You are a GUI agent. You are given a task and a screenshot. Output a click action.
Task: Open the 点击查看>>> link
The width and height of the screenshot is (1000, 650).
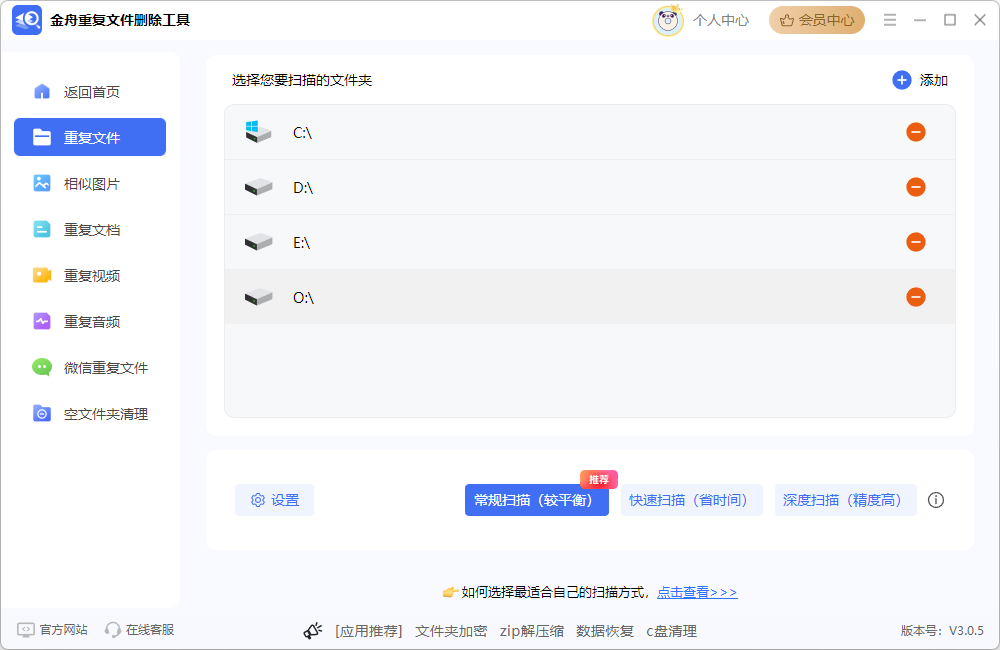[x=697, y=593]
